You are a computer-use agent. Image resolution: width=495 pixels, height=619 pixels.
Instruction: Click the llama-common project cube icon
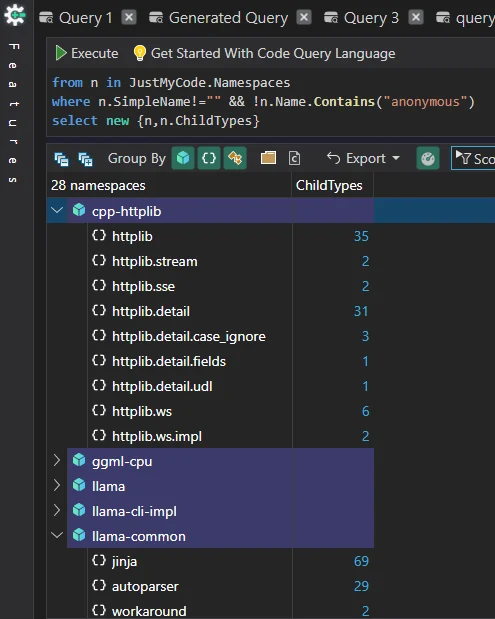[x=79, y=535]
